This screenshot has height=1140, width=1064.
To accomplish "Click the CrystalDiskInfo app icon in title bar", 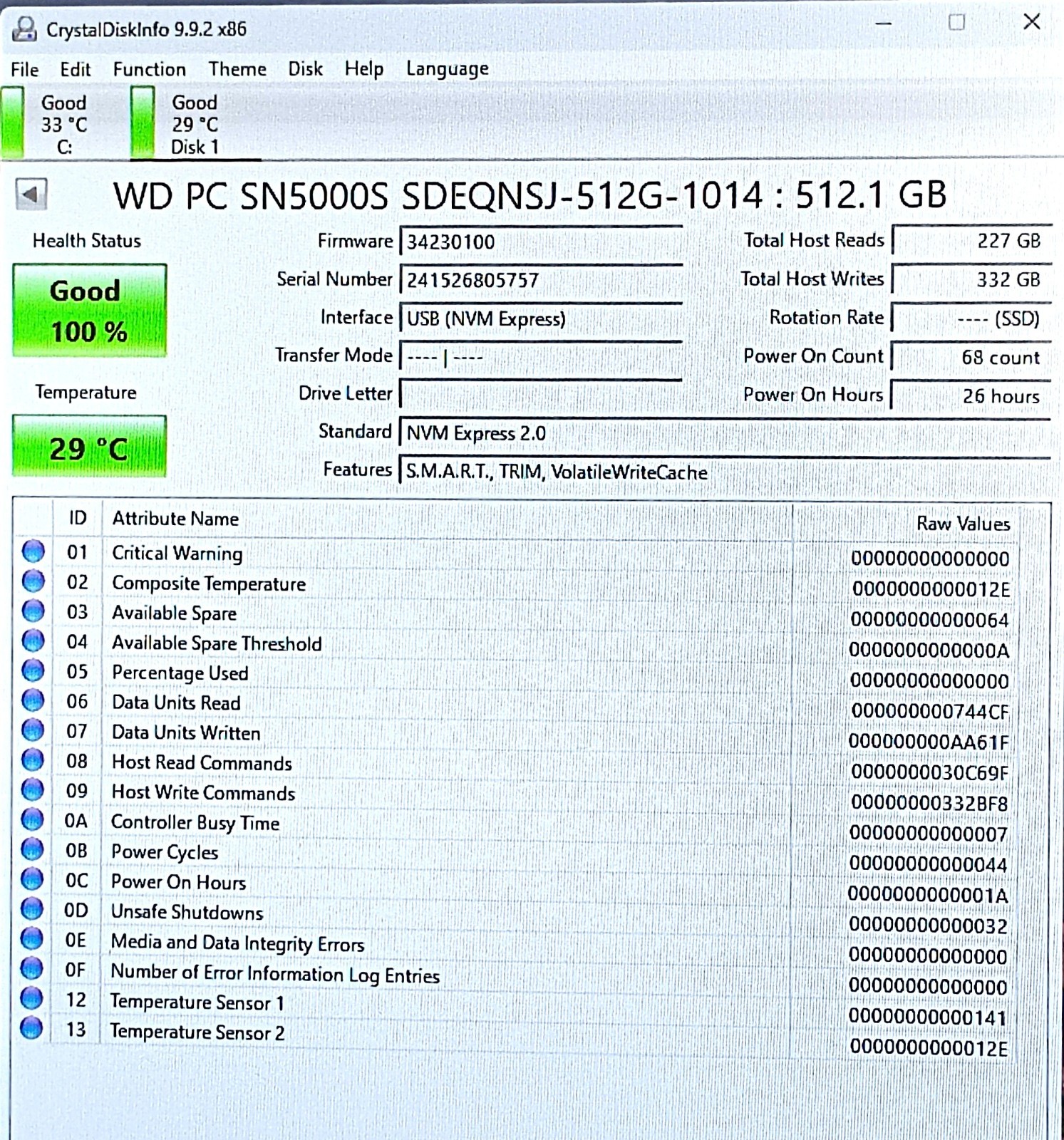I will point(24,28).
